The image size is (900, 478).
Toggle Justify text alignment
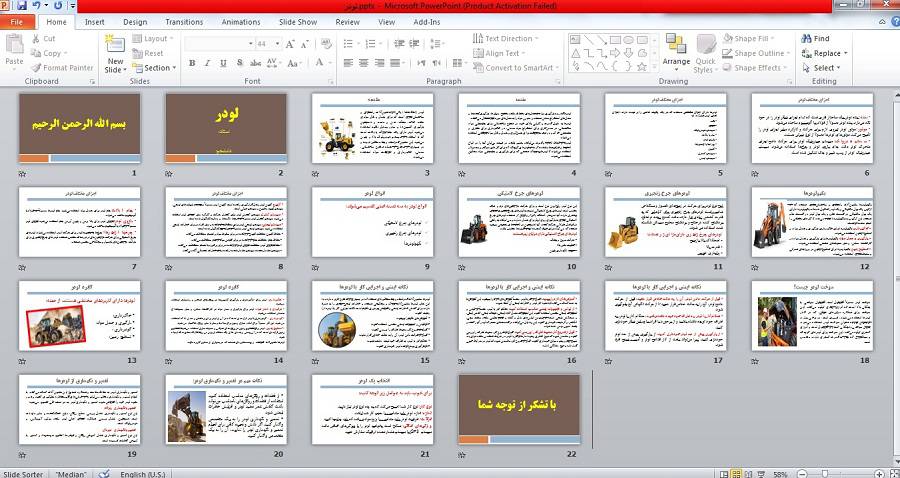(395, 63)
